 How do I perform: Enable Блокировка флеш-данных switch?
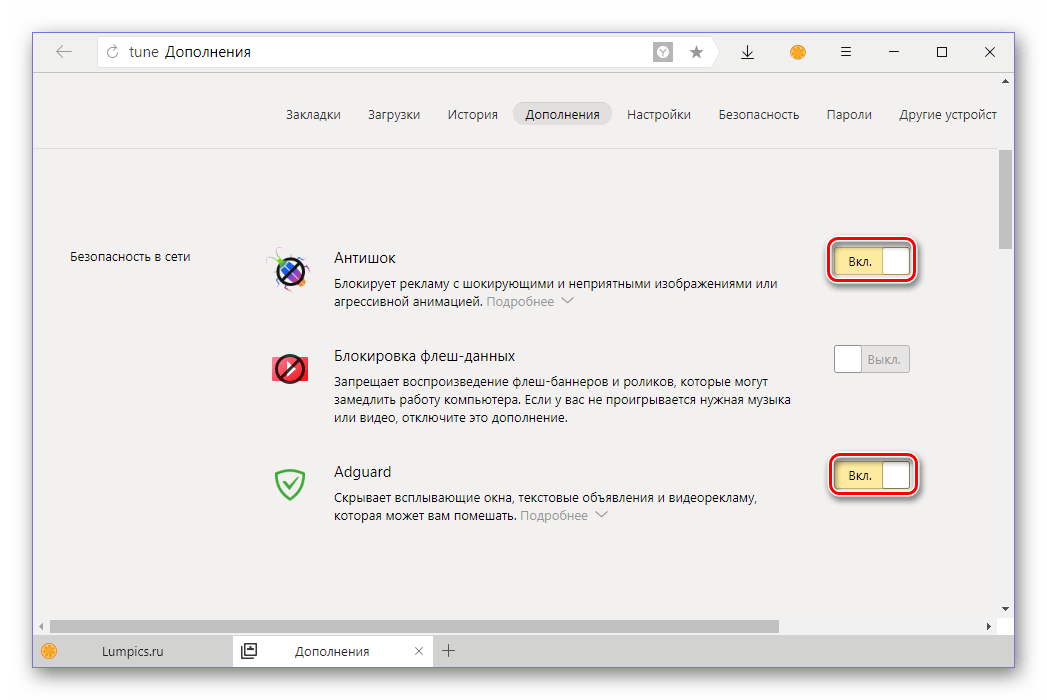(x=871, y=359)
